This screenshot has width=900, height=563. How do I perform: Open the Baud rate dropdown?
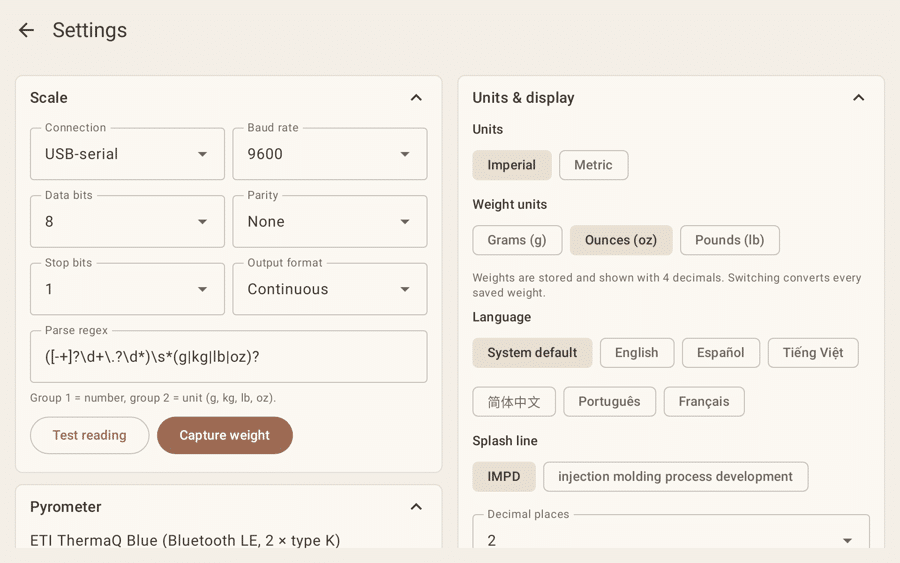coord(329,154)
